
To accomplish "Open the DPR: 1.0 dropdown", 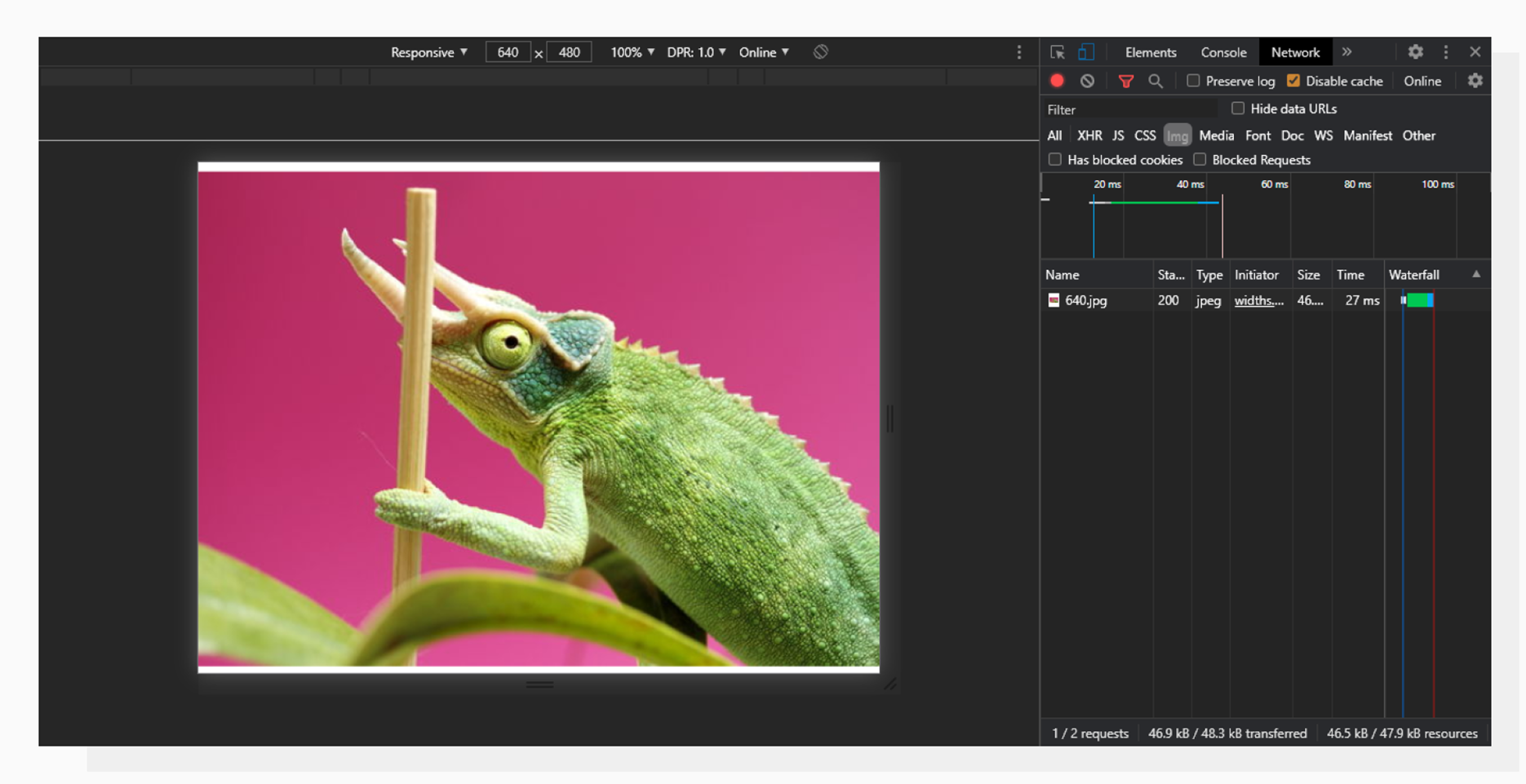I will point(695,51).
